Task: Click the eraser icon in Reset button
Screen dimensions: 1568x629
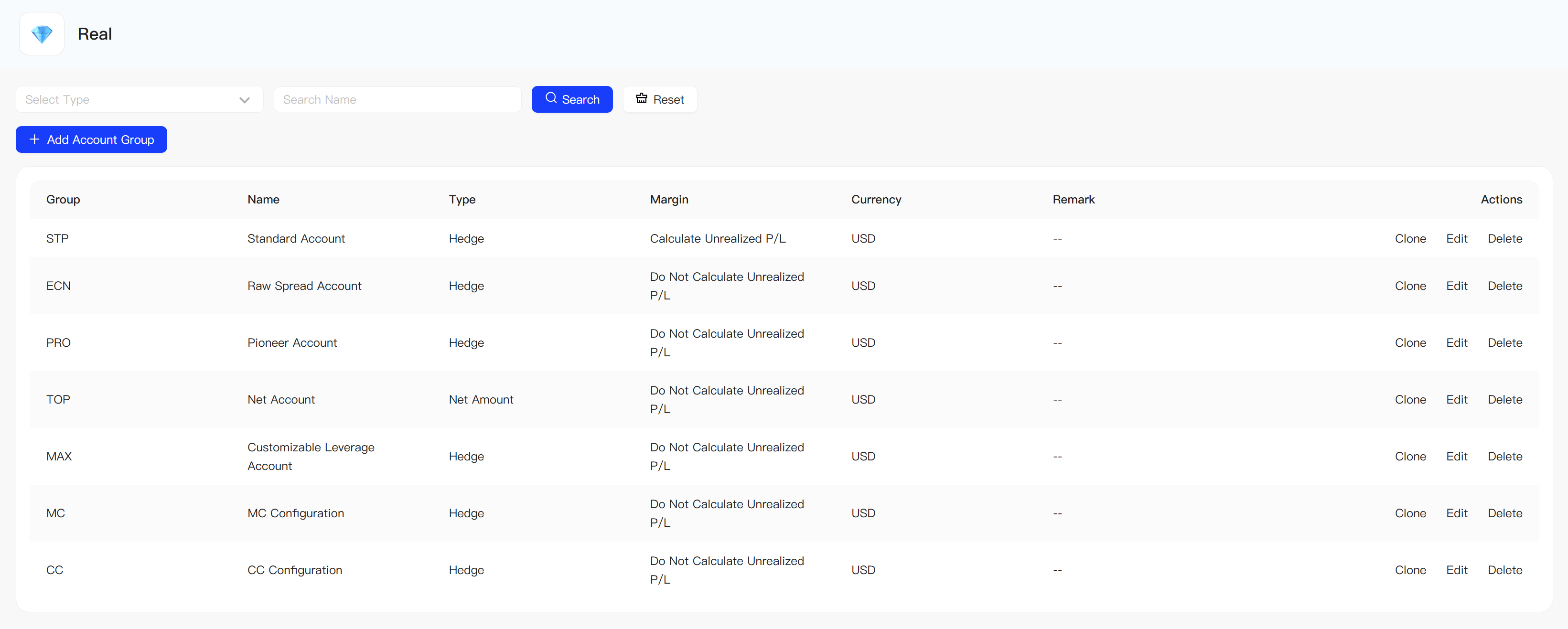Action: click(642, 98)
